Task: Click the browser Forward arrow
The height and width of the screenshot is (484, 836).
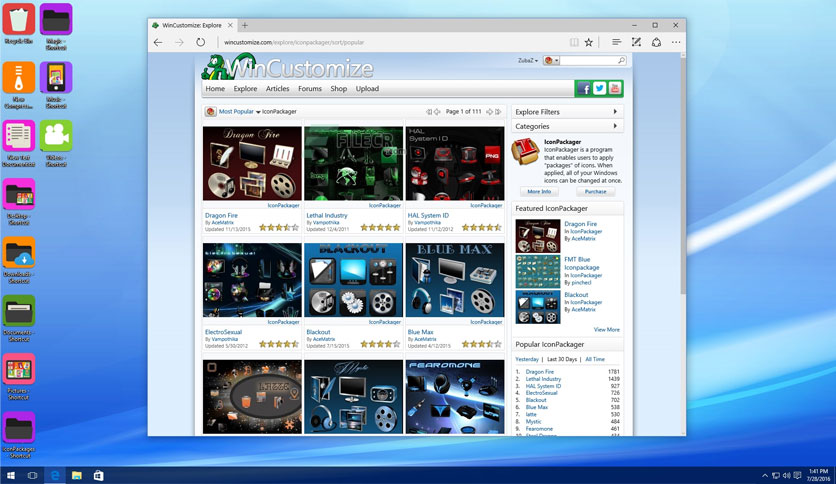Action: pyautogui.click(x=179, y=42)
